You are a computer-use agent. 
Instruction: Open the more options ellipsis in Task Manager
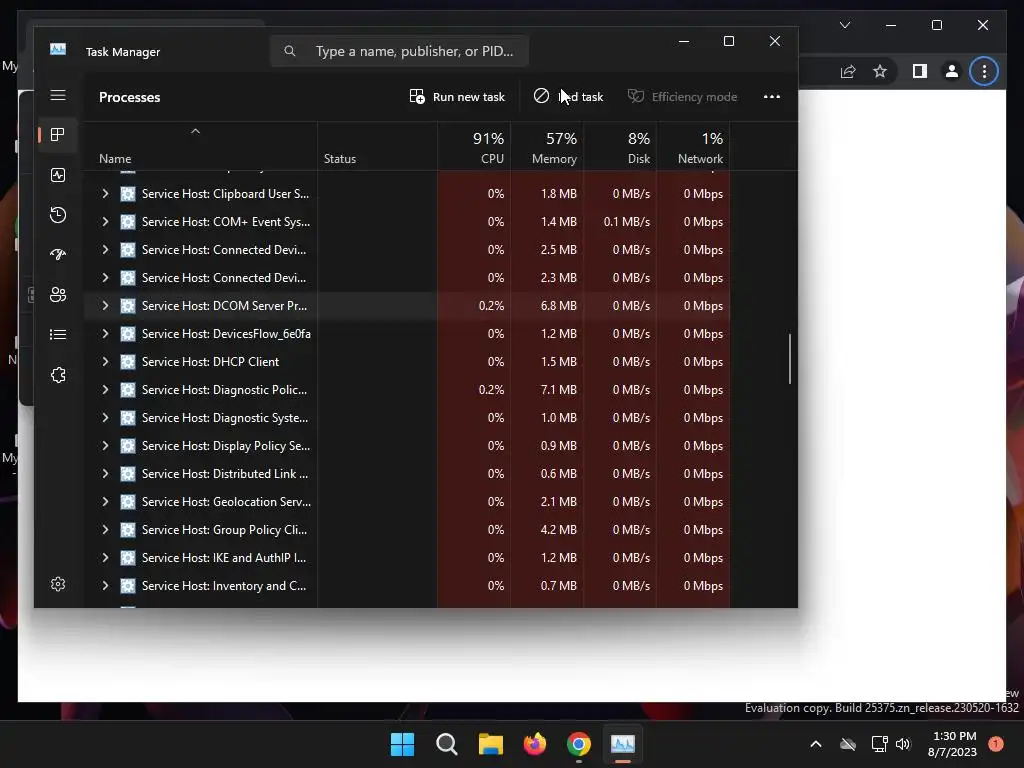772,97
